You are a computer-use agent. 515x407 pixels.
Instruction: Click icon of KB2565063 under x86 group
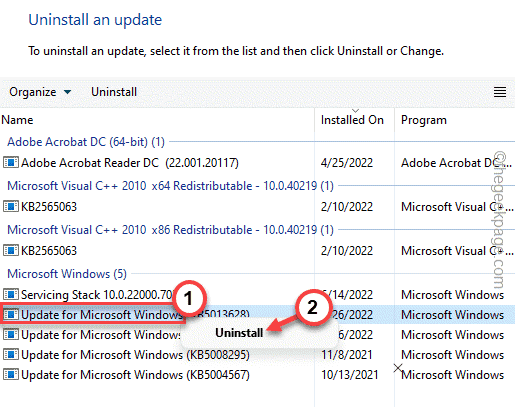click(11, 251)
